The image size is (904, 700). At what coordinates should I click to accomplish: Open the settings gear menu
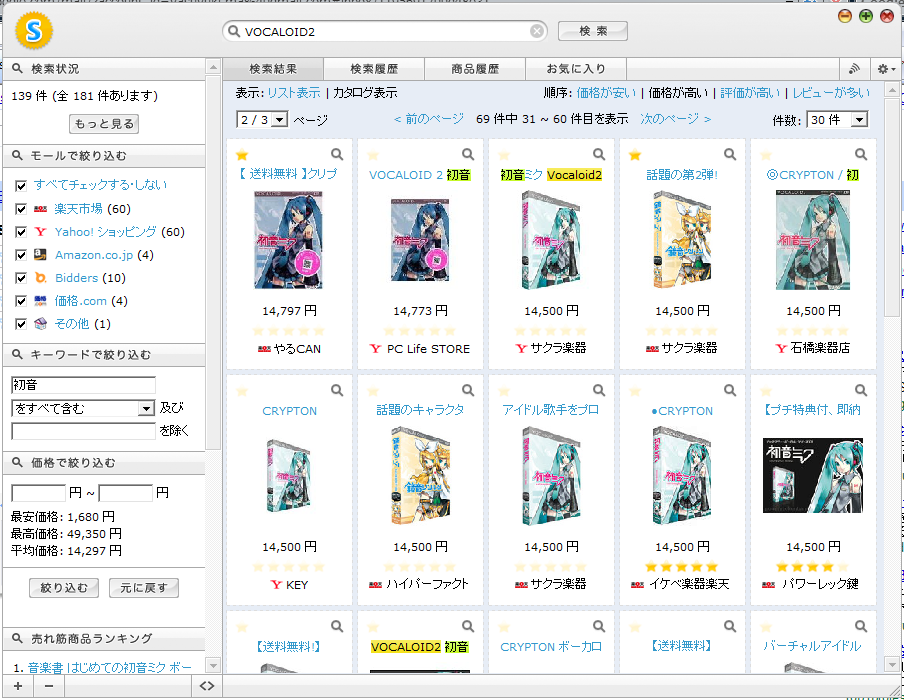point(886,69)
